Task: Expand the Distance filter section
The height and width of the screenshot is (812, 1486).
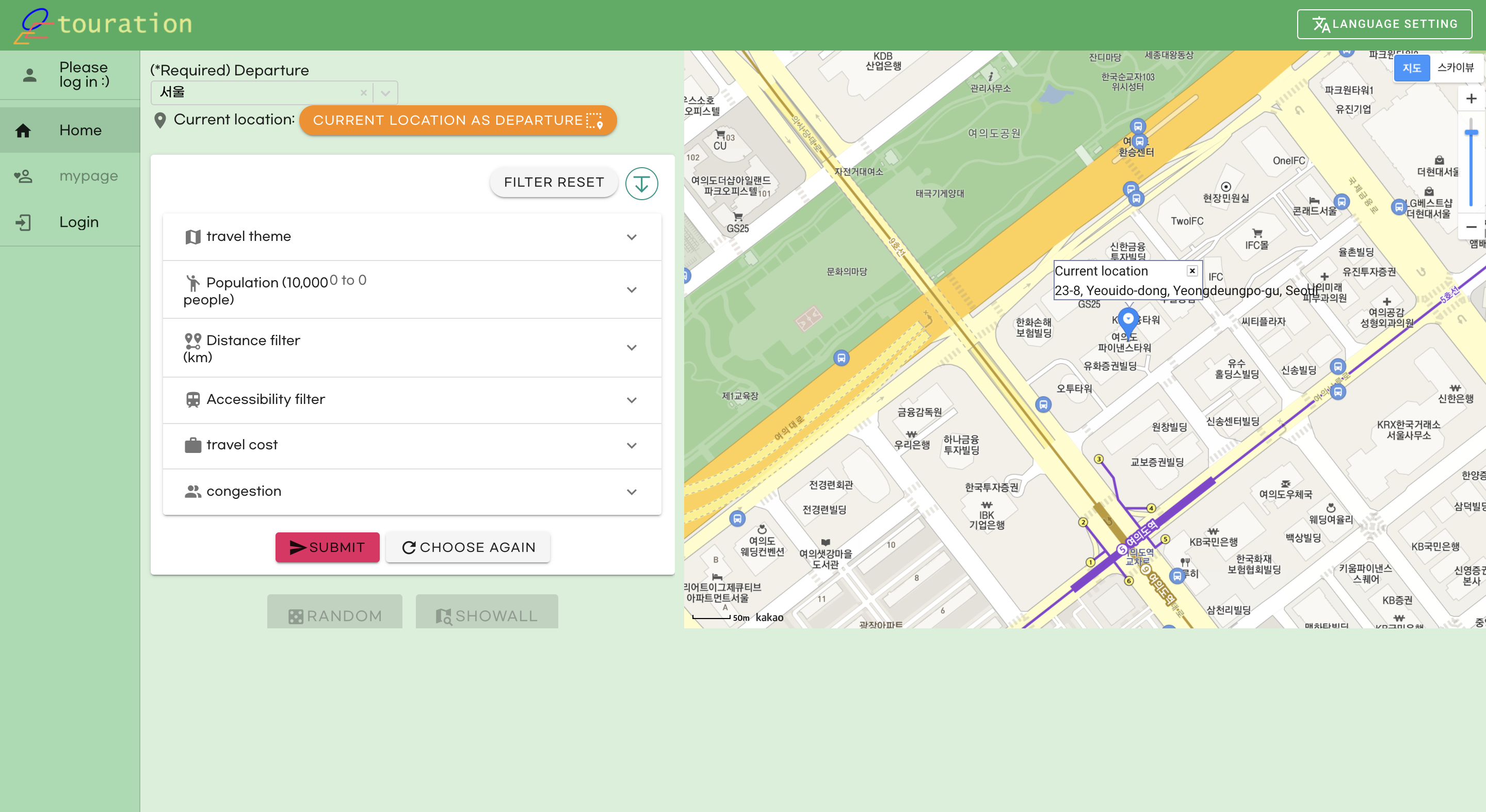Action: coord(632,348)
